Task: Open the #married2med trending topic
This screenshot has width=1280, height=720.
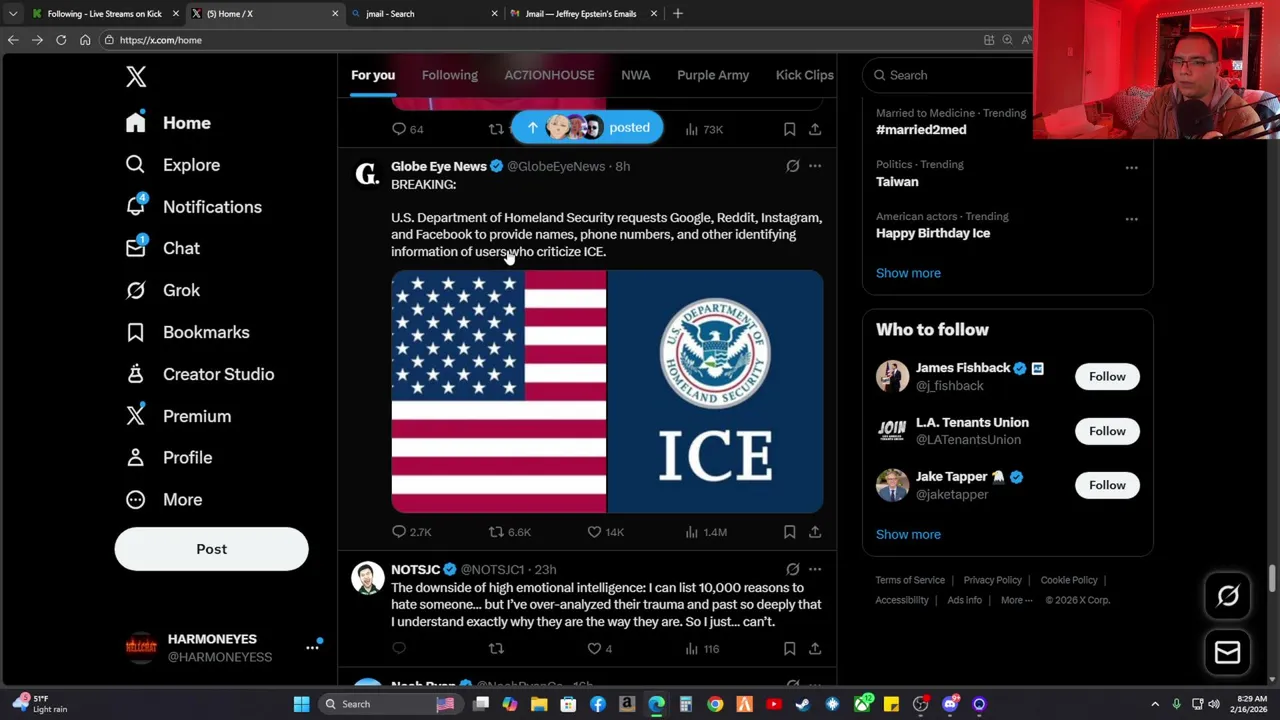Action: [x=921, y=130]
